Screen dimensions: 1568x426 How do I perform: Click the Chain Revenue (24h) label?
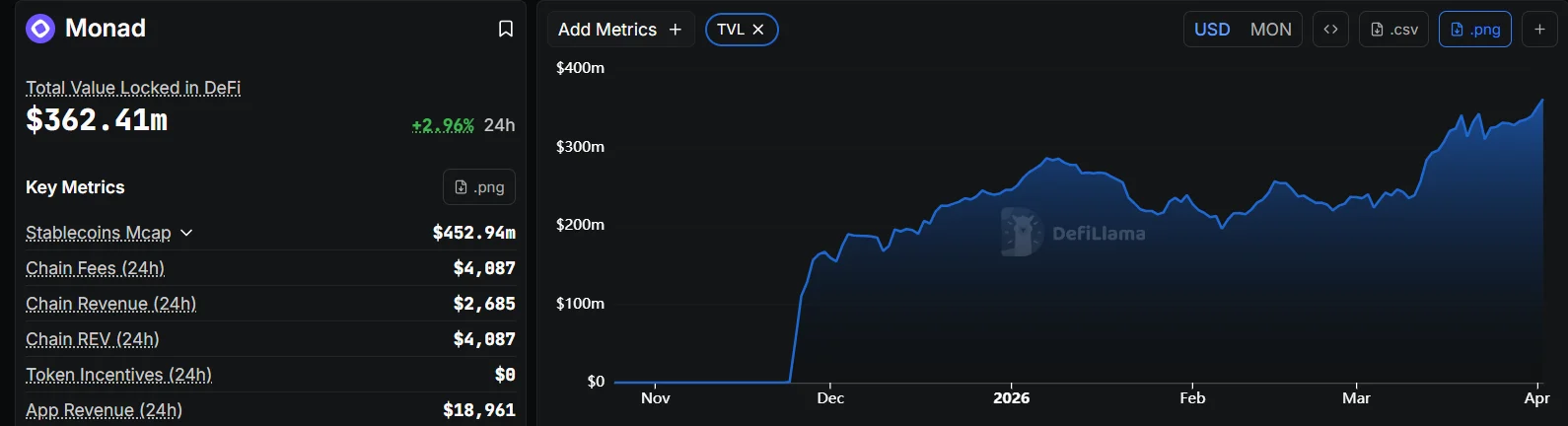pyautogui.click(x=110, y=304)
